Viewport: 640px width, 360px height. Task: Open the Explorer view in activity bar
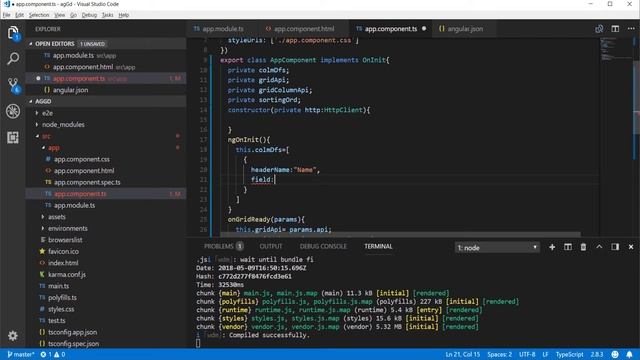click(x=13, y=33)
